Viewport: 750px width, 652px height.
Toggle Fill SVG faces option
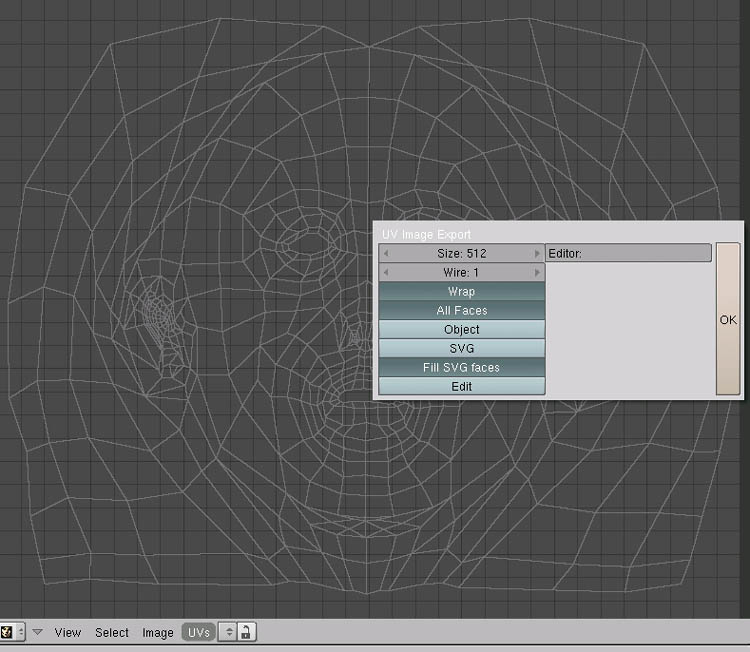click(461, 367)
